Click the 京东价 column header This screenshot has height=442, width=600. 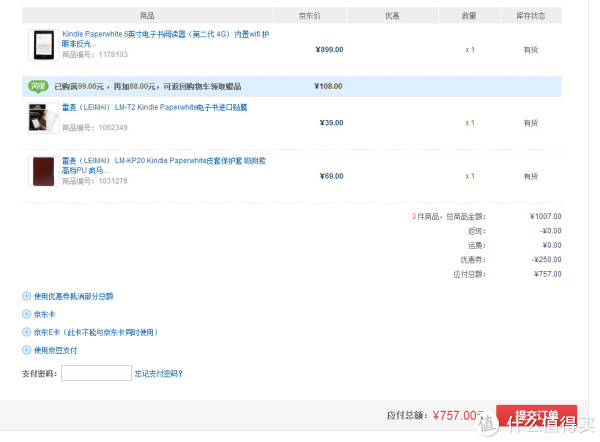point(310,16)
